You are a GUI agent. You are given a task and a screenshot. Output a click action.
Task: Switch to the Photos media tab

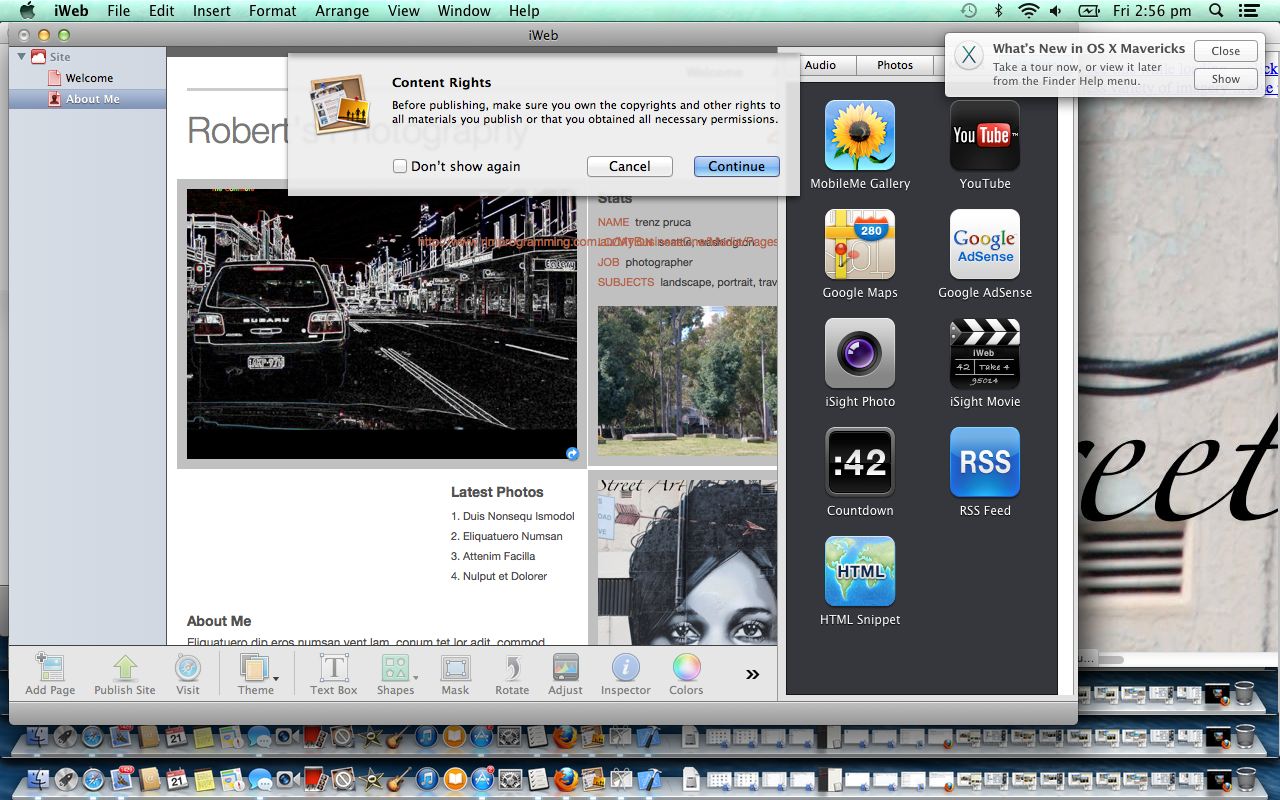(x=895, y=65)
